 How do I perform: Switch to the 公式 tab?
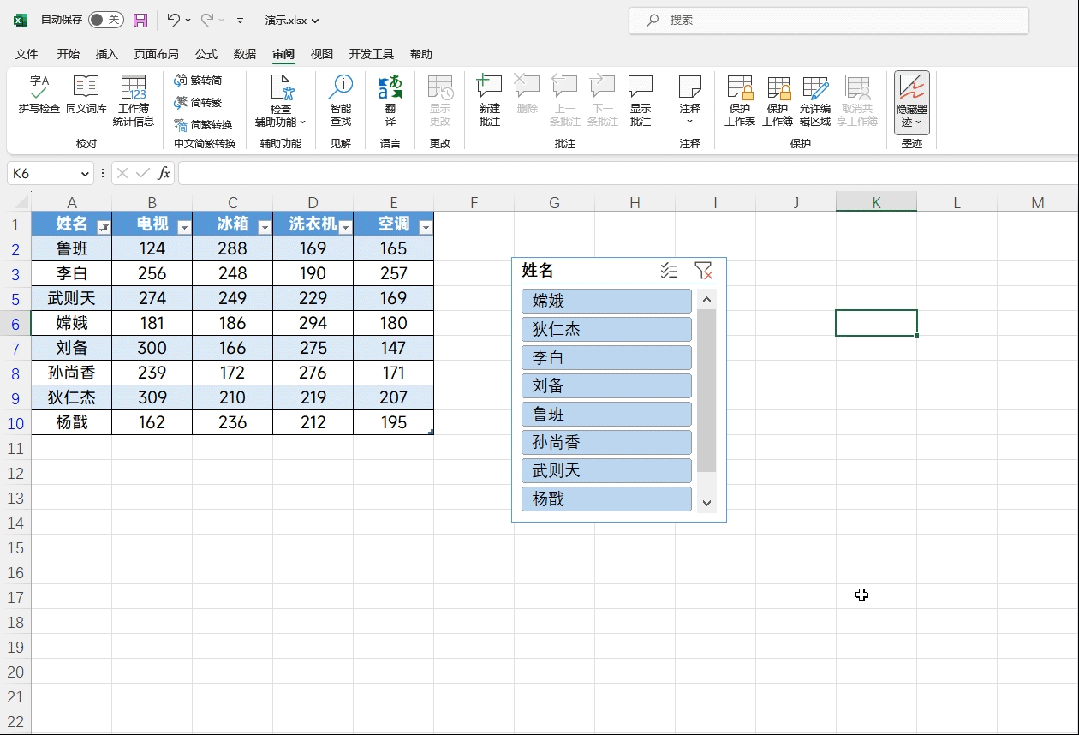(206, 54)
